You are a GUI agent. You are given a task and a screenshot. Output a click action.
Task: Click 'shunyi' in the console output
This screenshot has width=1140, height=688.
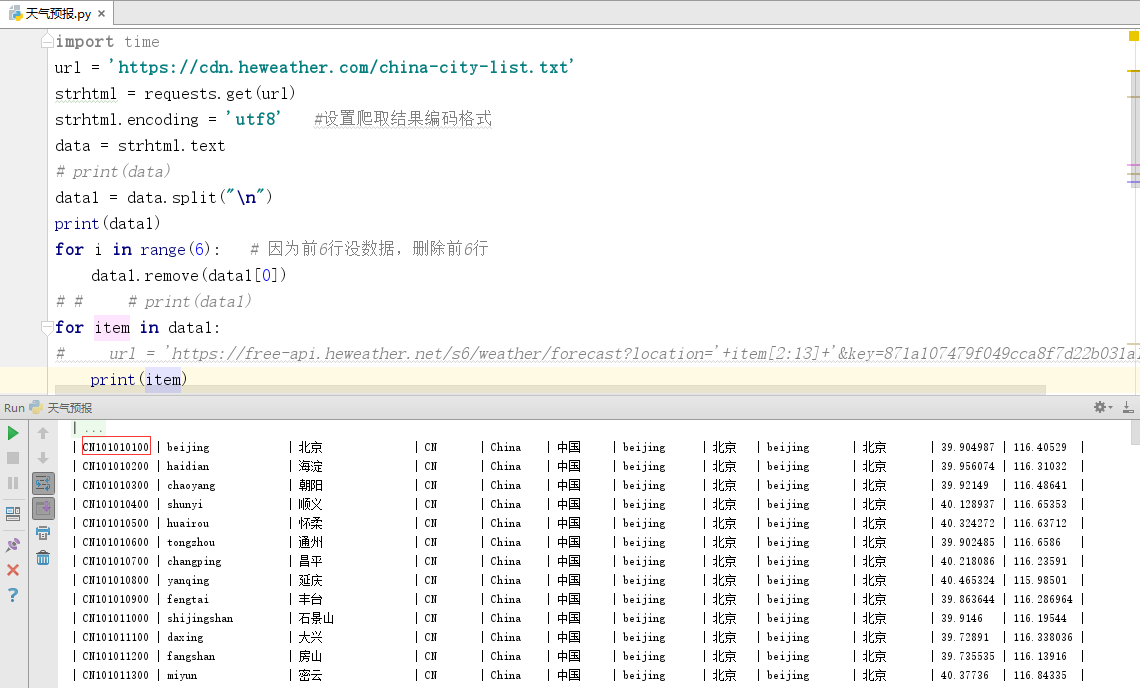[x=185, y=505]
